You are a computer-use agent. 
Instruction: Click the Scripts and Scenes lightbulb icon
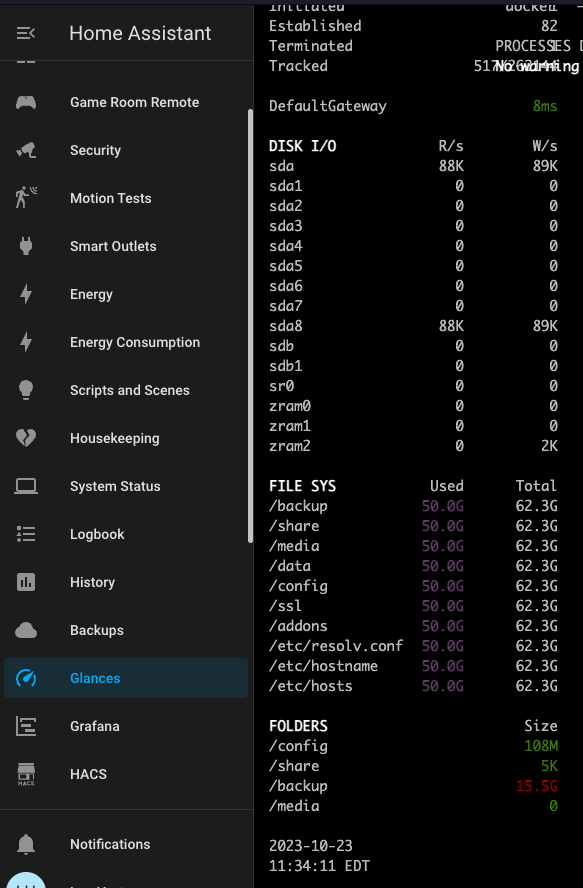point(25,390)
